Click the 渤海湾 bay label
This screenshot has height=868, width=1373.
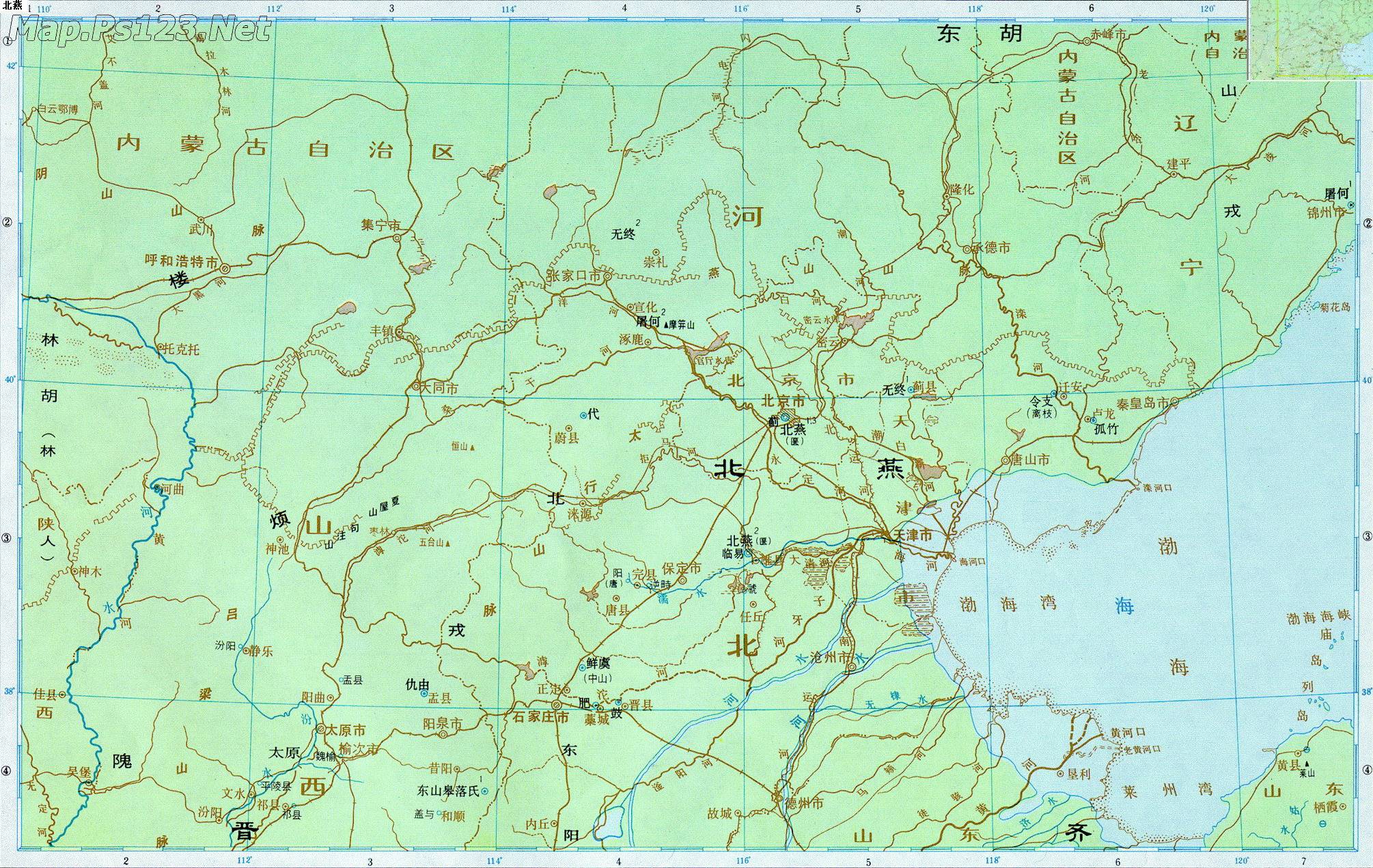point(1008,603)
